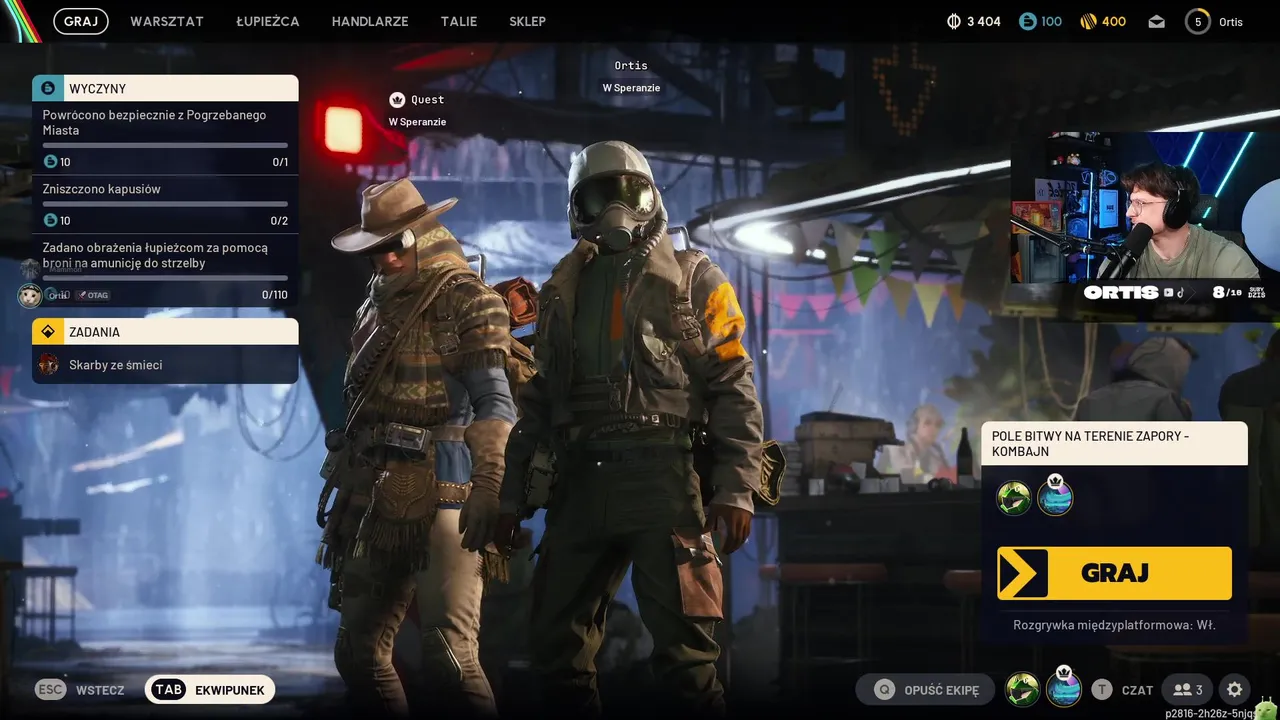Select the Ortis player name above character
The width and height of the screenshot is (1280, 720).
[x=631, y=66]
